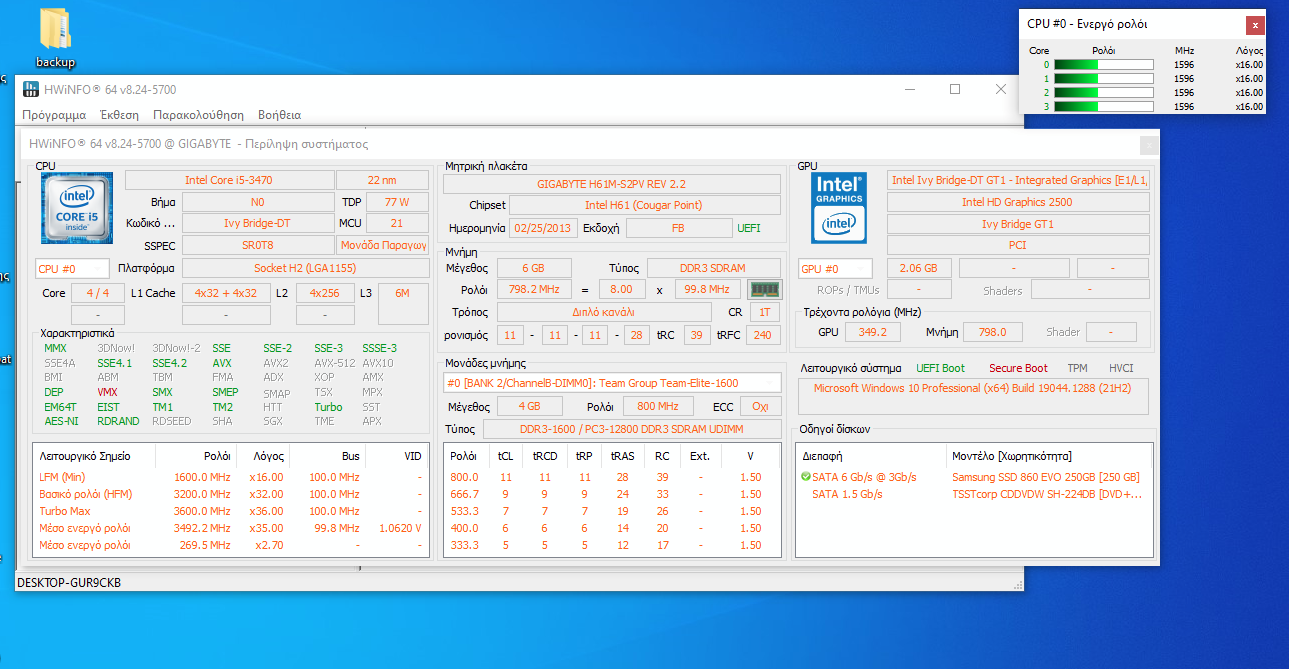The height and width of the screenshot is (669, 1289).
Task: Minimize the HWiNFO 64 main window
Action: [909, 89]
